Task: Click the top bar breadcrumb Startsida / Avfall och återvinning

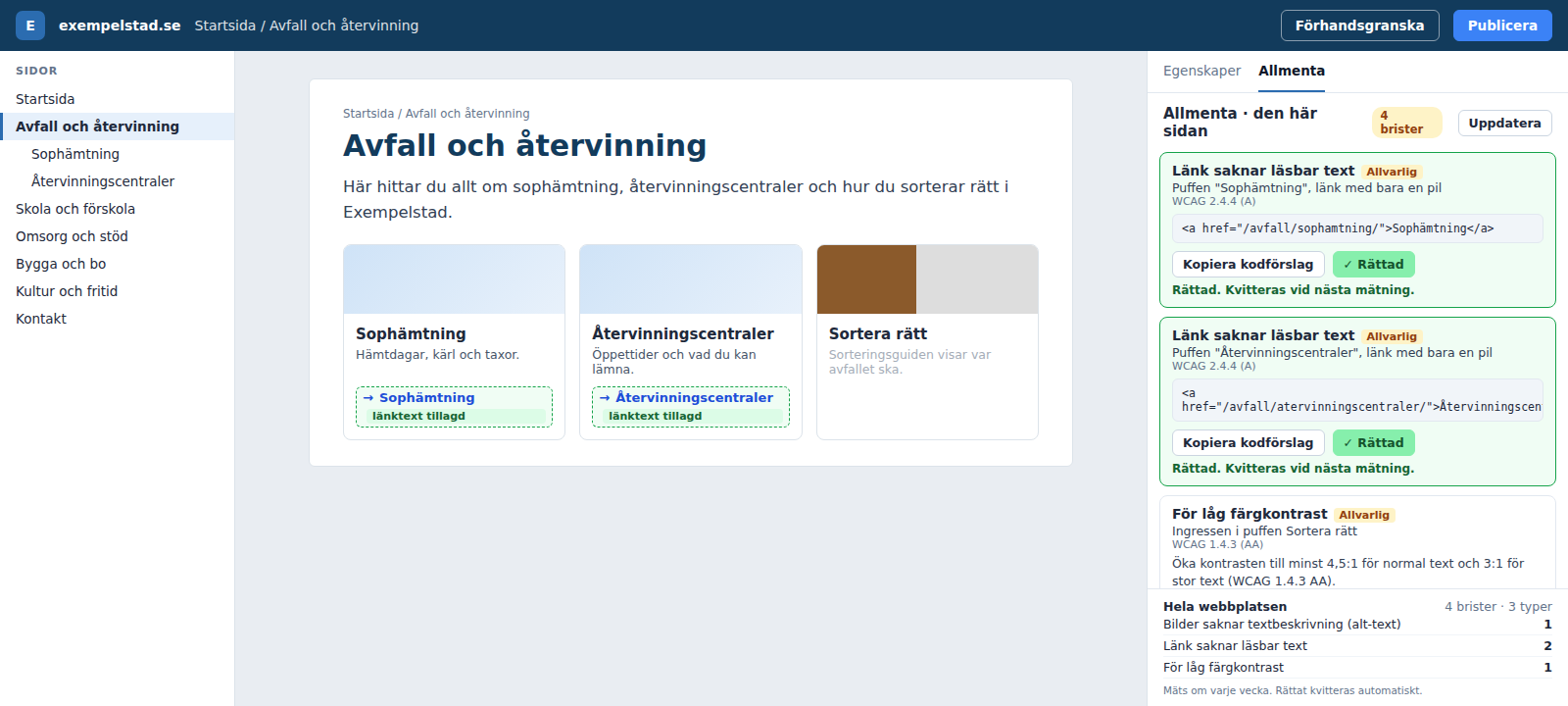Action: (x=306, y=25)
